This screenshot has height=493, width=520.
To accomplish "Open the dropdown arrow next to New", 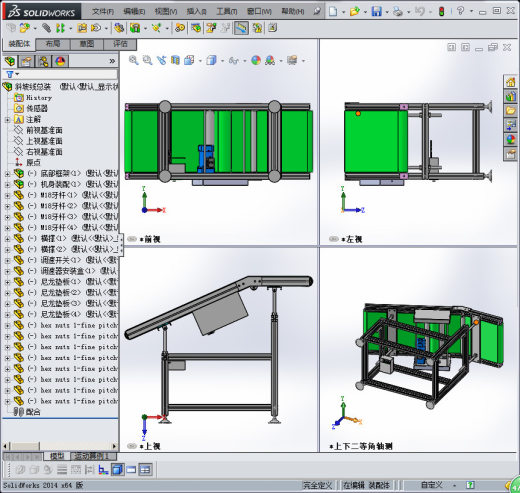I will 343,12.
